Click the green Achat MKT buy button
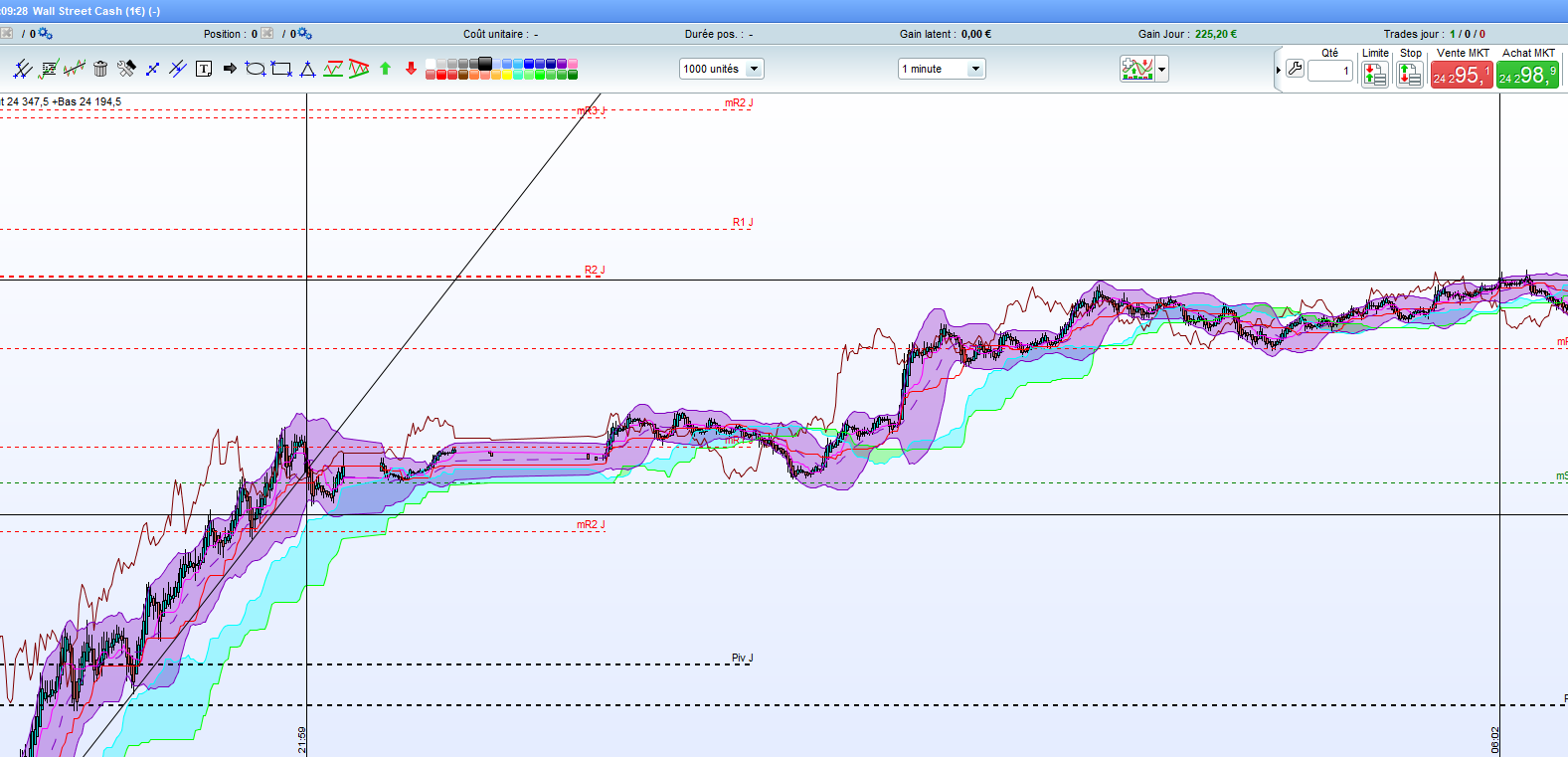 coord(1527,75)
